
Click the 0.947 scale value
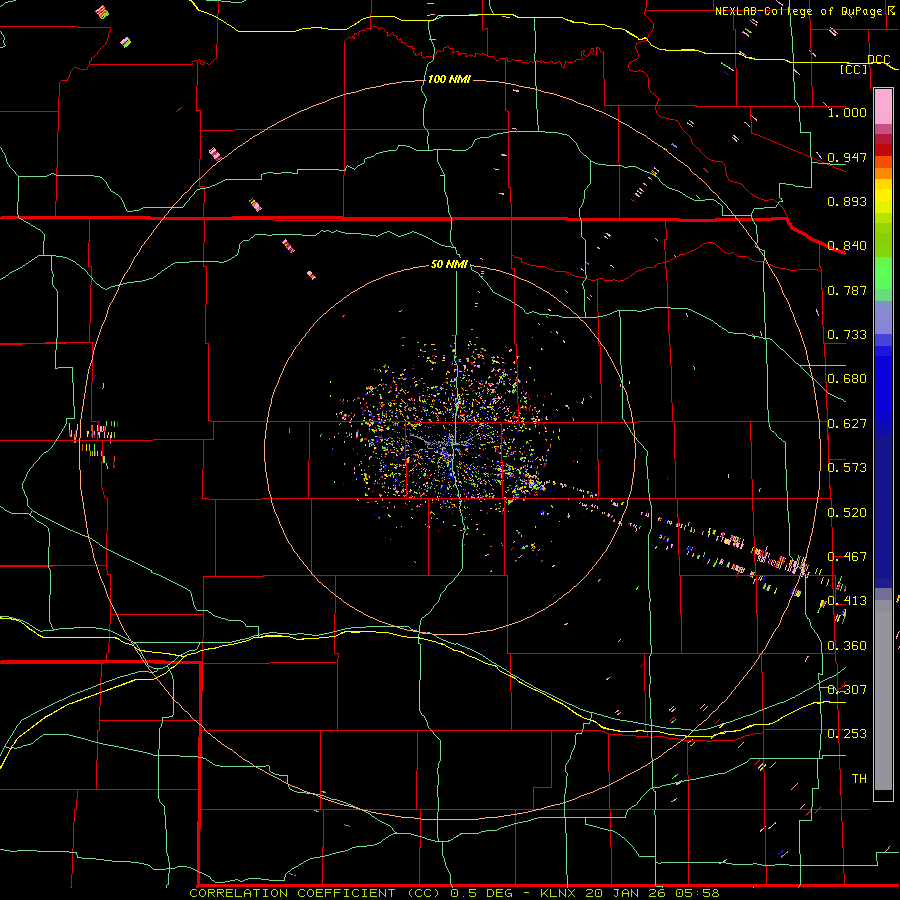[847, 157]
